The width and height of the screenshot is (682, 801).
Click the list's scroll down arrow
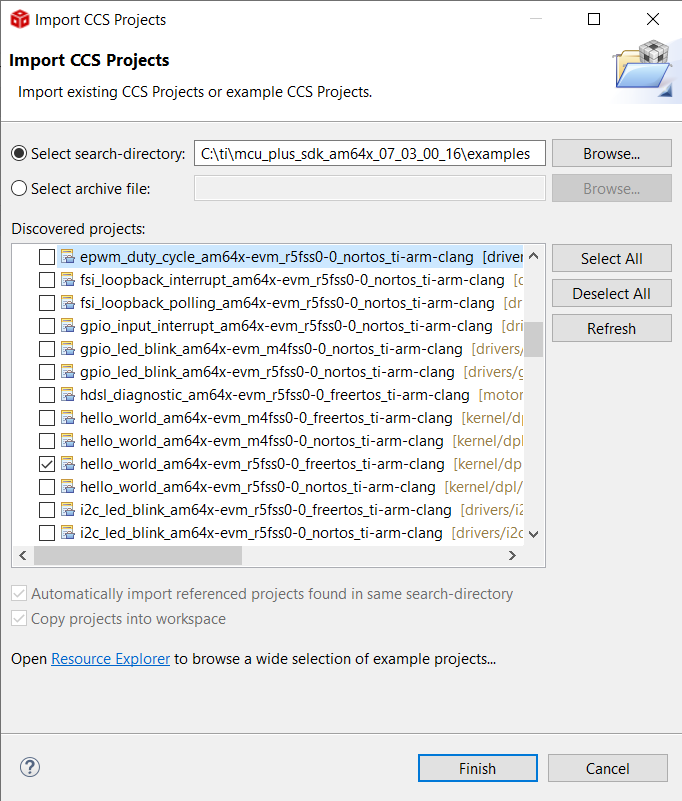(534, 534)
